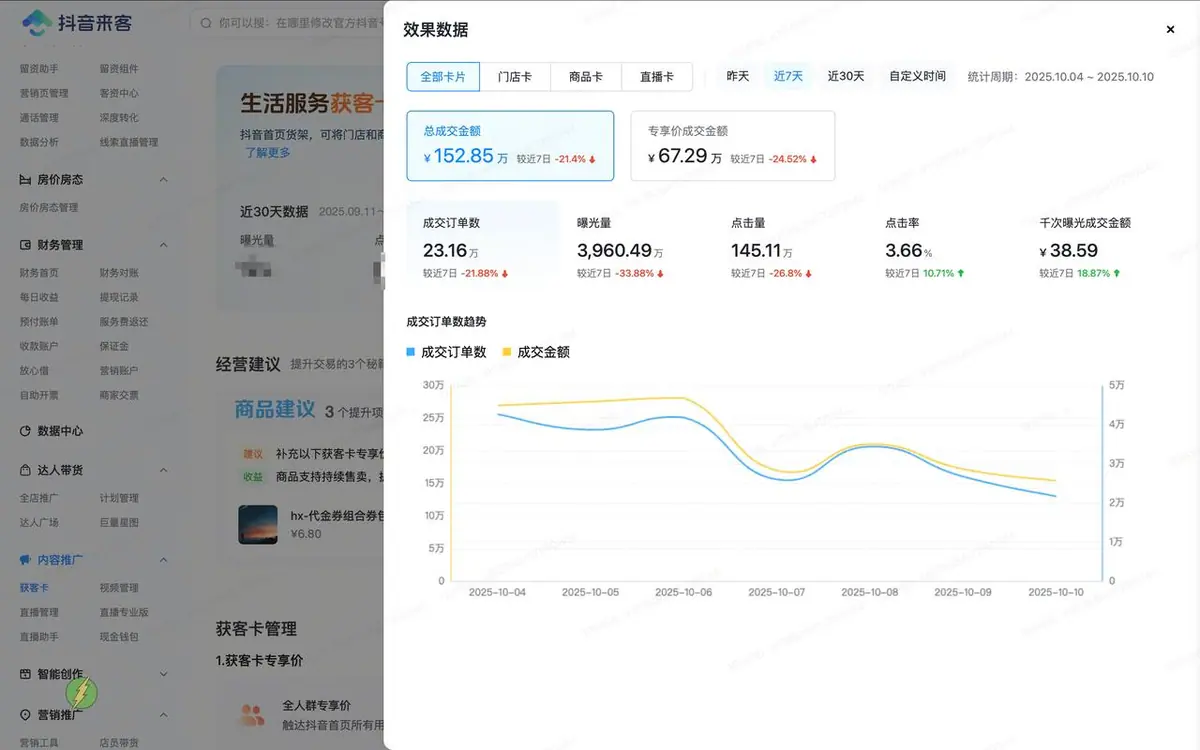The width and height of the screenshot is (1200, 750).
Task: Open 达人广场 in the sidebar
Action: pyautogui.click(x=39, y=522)
